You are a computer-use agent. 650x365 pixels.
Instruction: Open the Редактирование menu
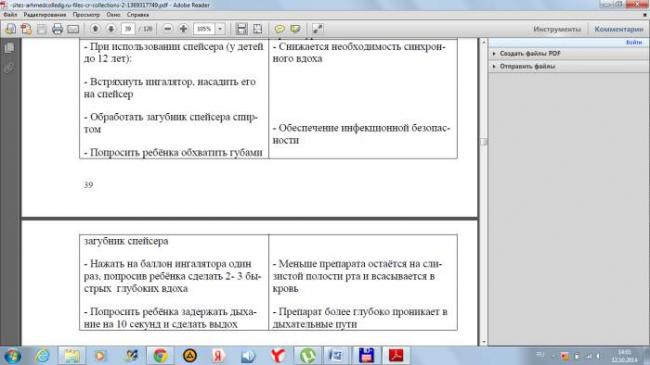45,15
